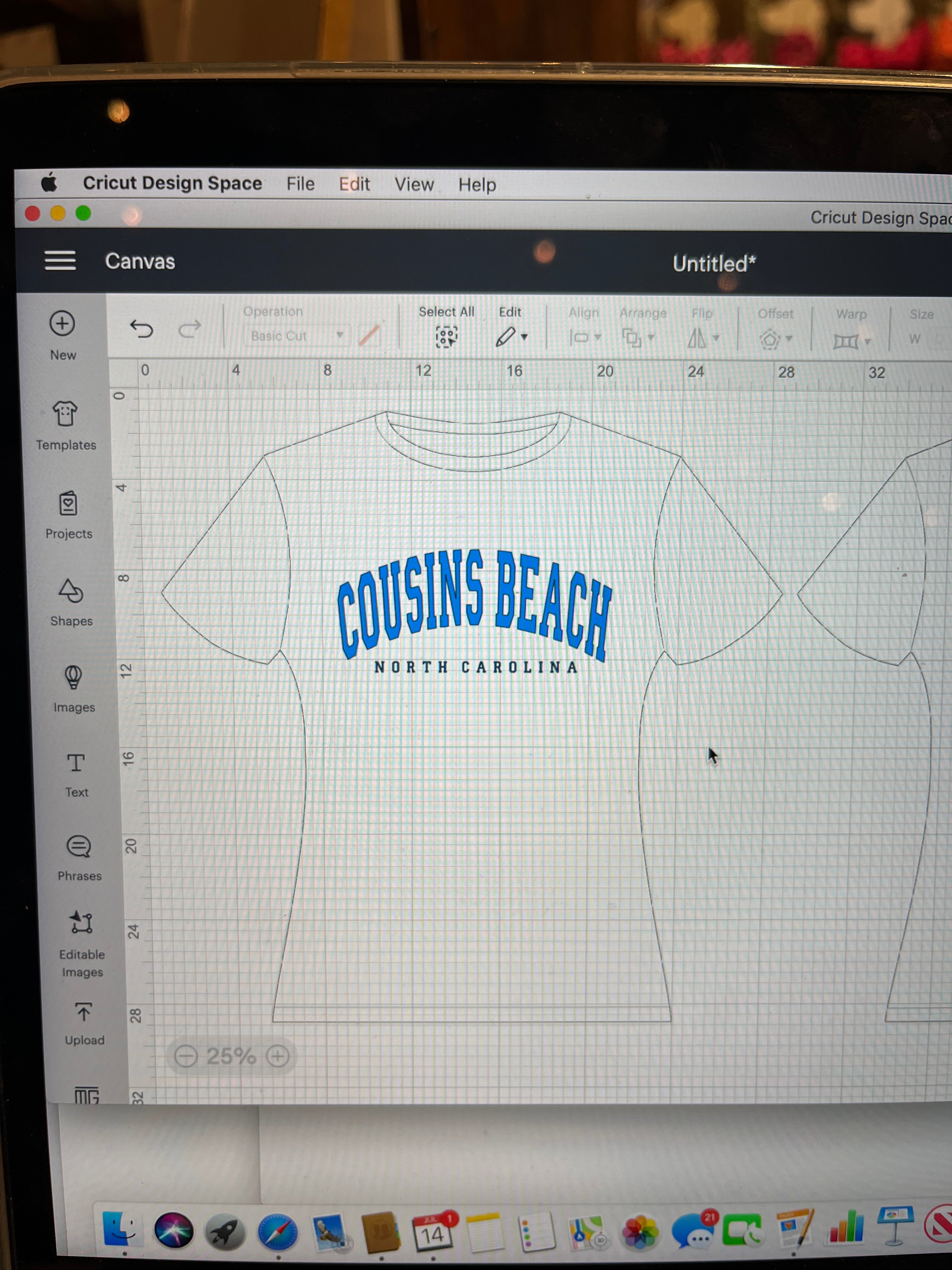Add text with the Text tool
Viewport: 952px width, 1270px height.
(x=76, y=763)
